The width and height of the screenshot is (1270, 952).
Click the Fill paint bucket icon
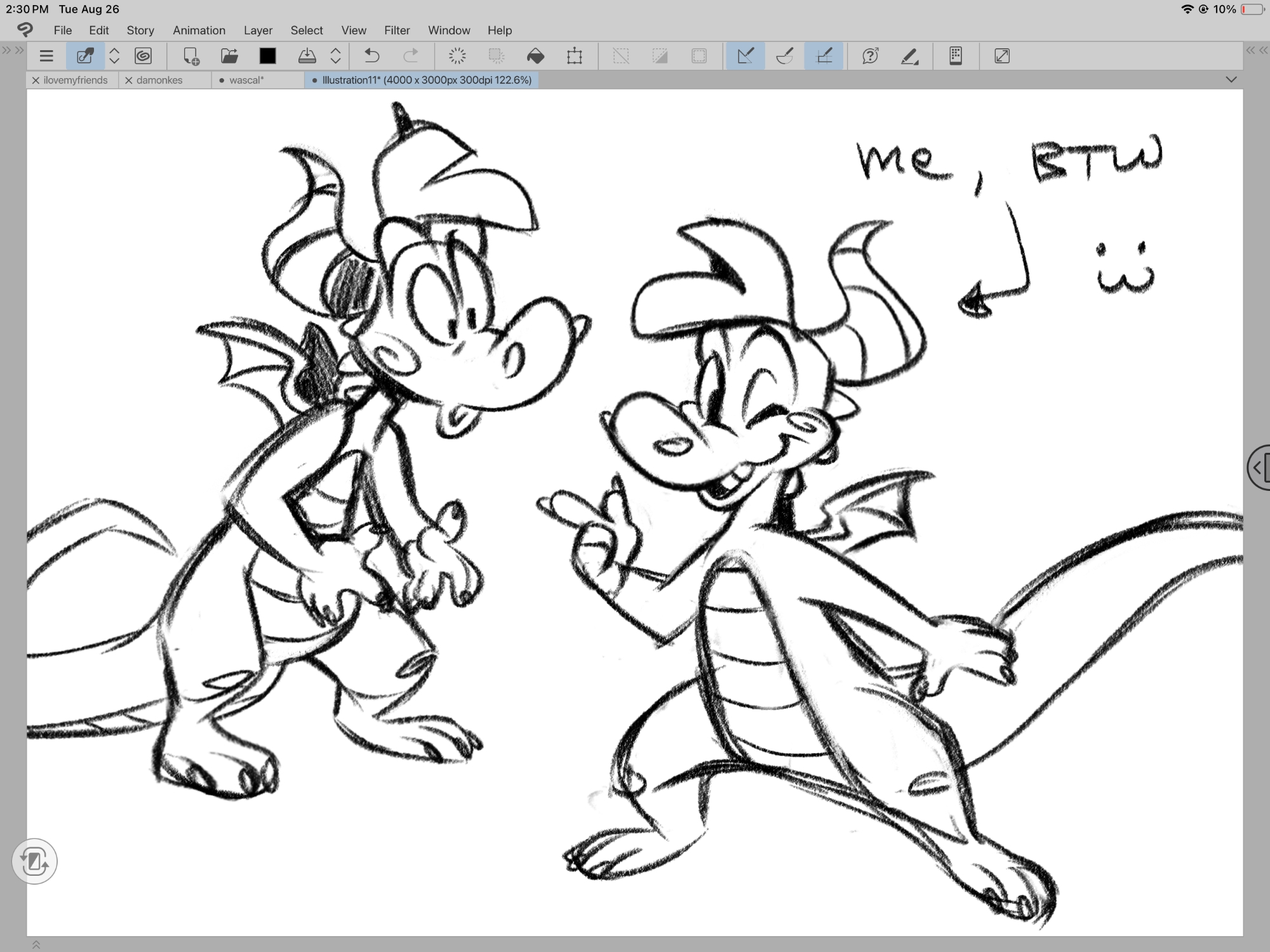point(535,56)
